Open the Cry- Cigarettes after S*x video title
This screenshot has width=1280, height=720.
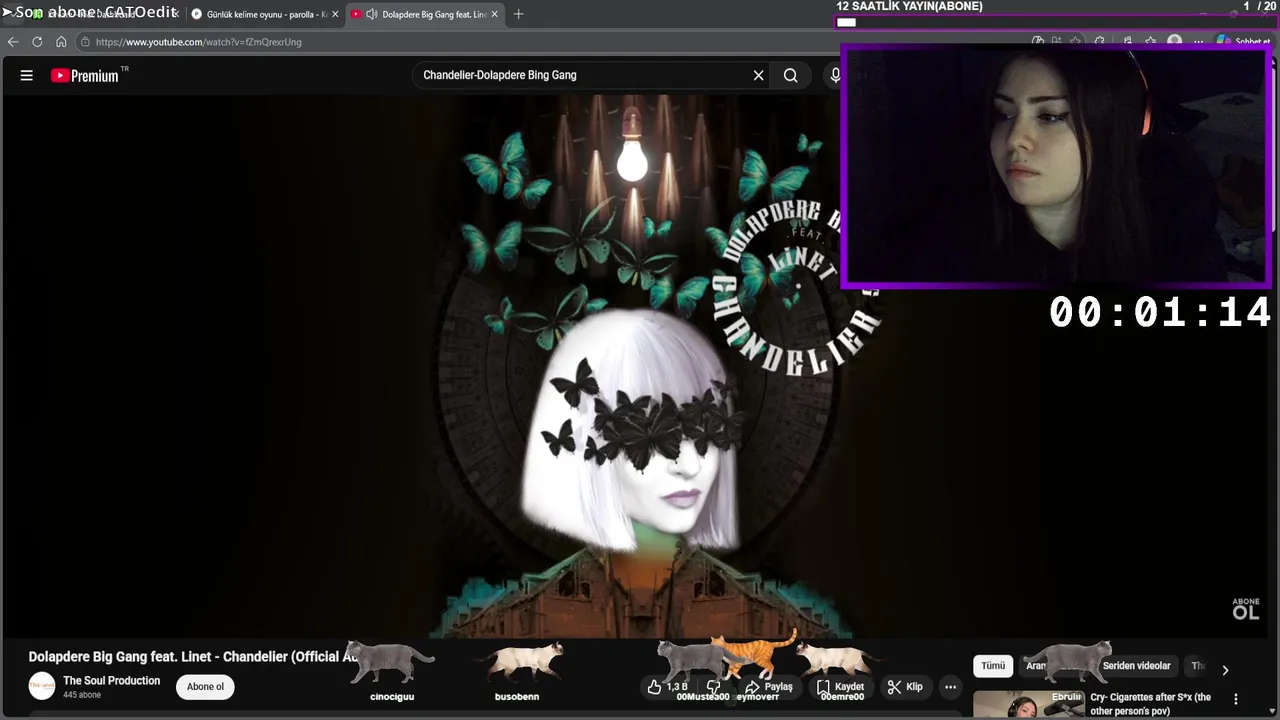click(x=1150, y=704)
